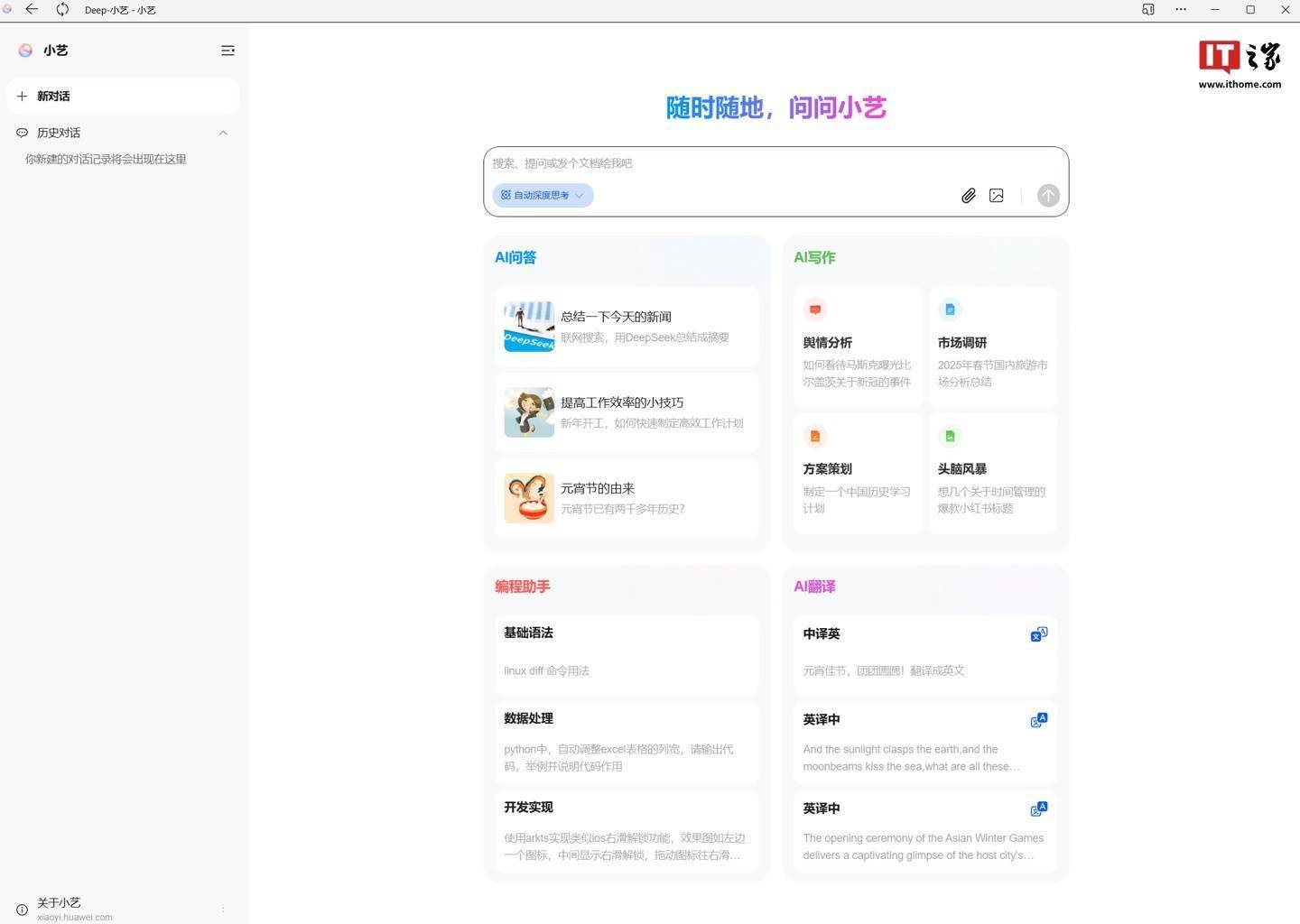This screenshot has width=1300, height=924.
Task: Select the 总结一下今天的新闻 suggestion
Action: tap(627, 327)
